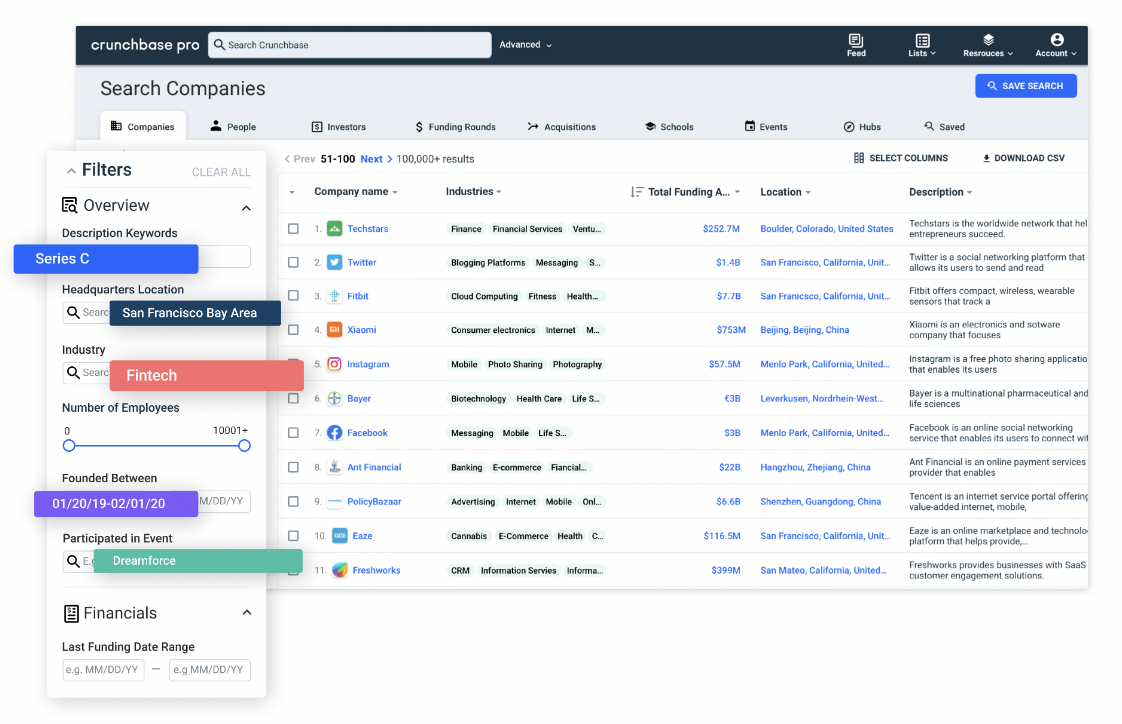Tick the Fitbit row checkbox
Image resolution: width=1122 pixels, height=724 pixels.
pyautogui.click(x=293, y=295)
